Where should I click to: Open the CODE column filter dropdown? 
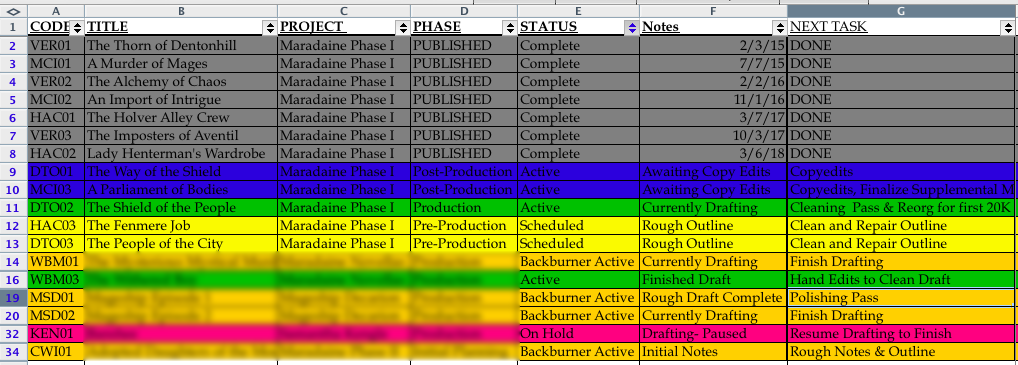(77, 27)
